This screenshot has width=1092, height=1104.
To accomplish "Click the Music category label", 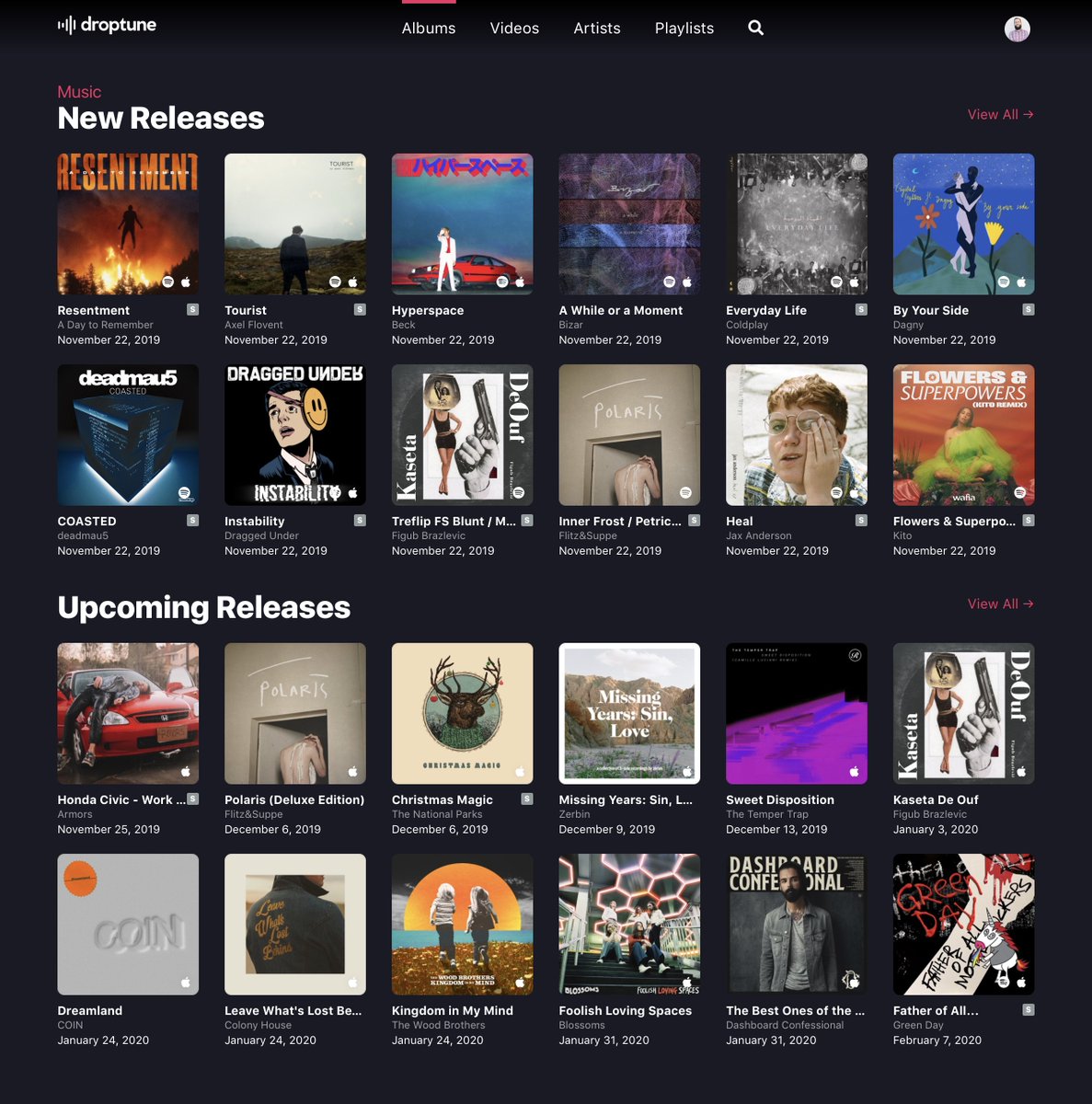I will (79, 92).
